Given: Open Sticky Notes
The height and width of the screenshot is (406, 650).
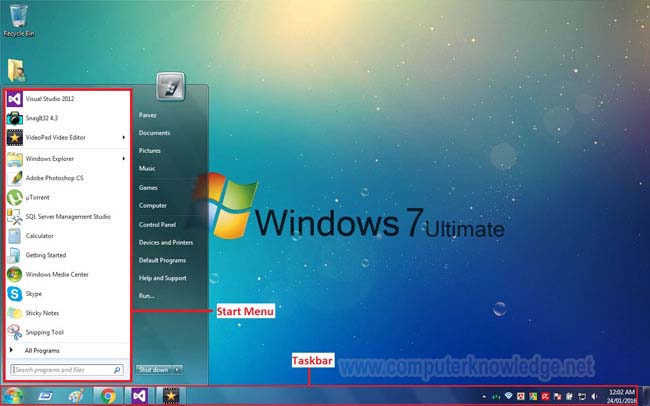Looking at the screenshot, I should click(68, 313).
